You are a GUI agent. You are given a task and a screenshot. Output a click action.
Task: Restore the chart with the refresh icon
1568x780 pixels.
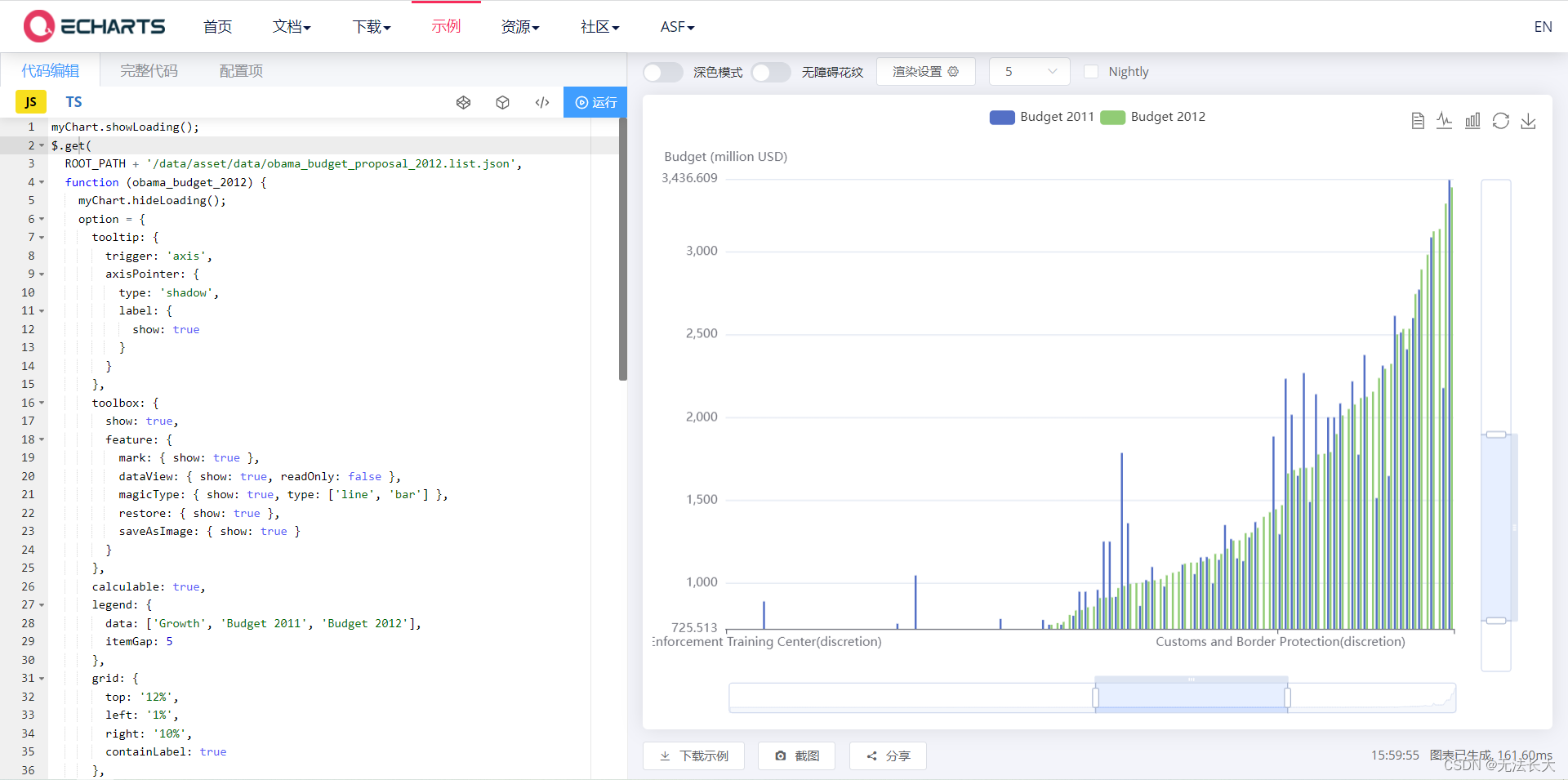tap(1501, 120)
